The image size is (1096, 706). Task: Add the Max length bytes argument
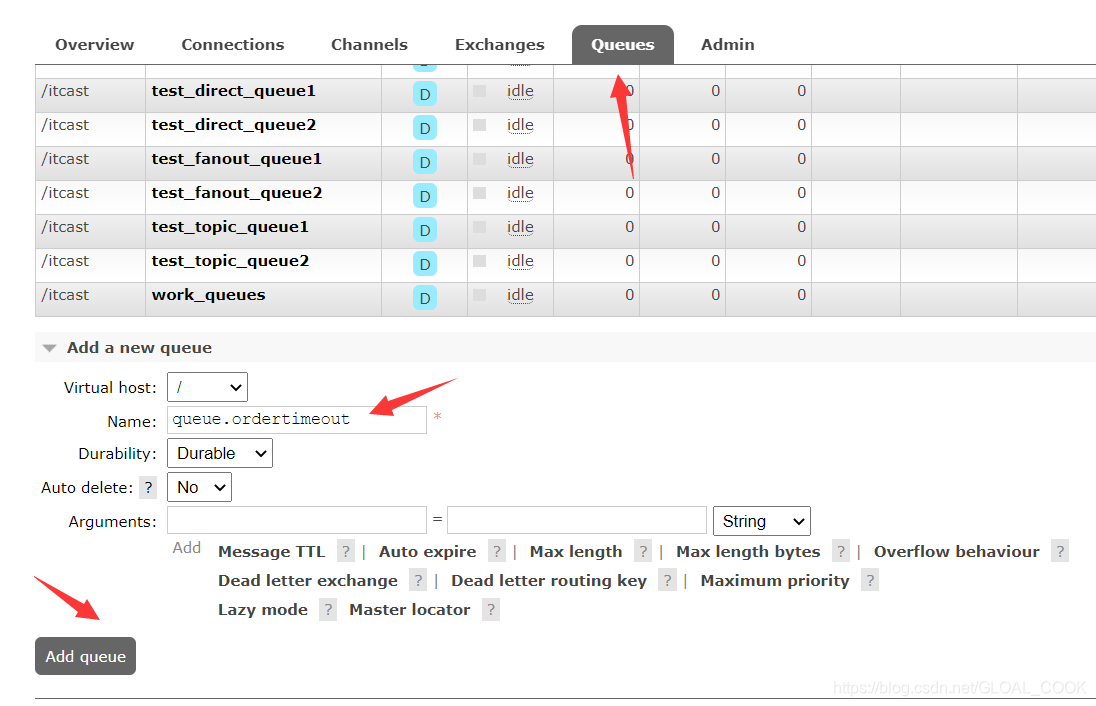point(748,552)
